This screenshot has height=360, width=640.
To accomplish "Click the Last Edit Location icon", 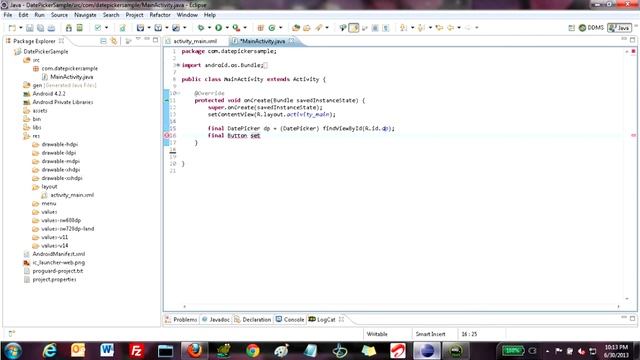I will point(439,28).
